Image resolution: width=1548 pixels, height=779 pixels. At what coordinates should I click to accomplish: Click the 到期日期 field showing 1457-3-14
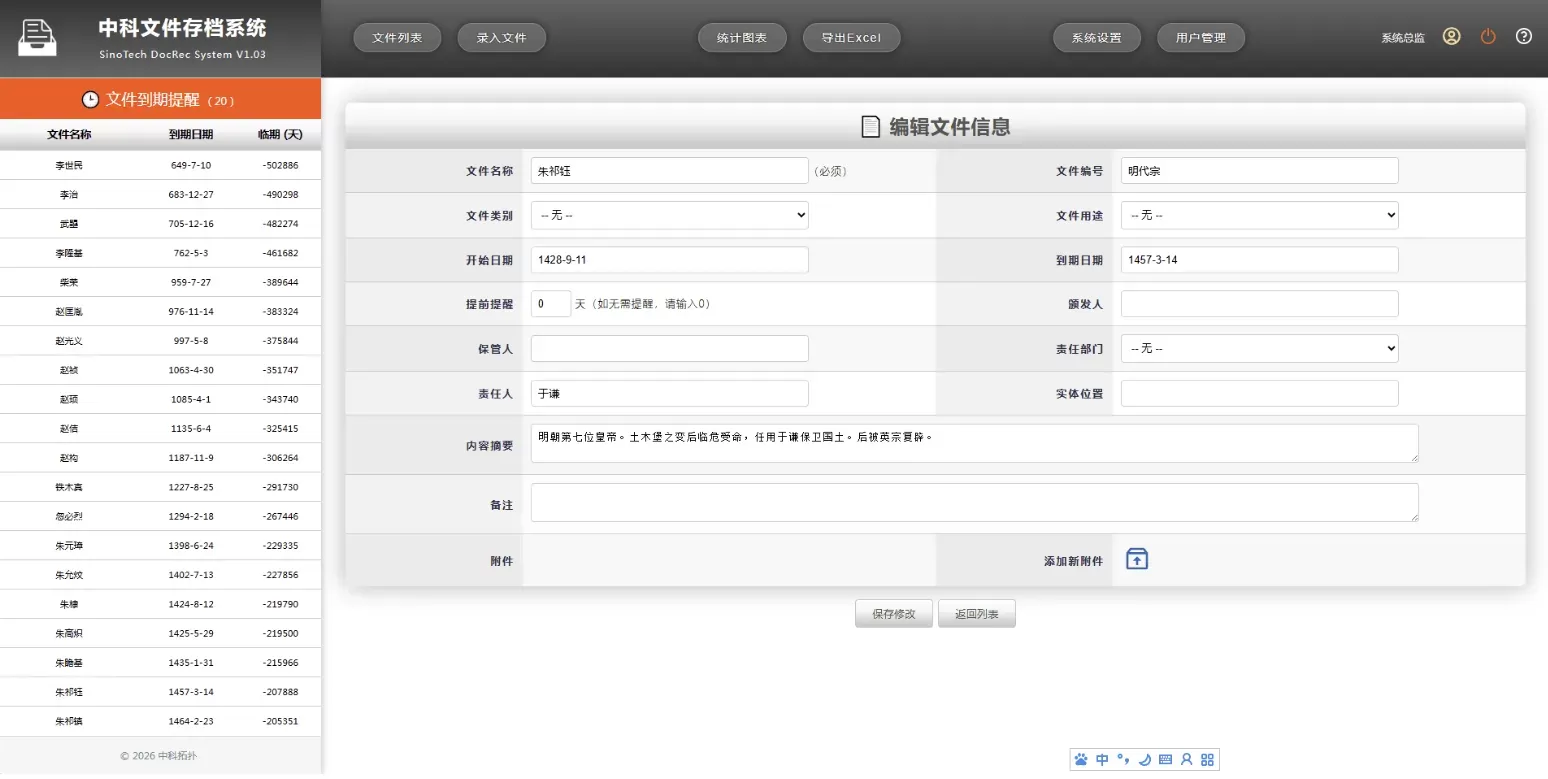(1259, 259)
